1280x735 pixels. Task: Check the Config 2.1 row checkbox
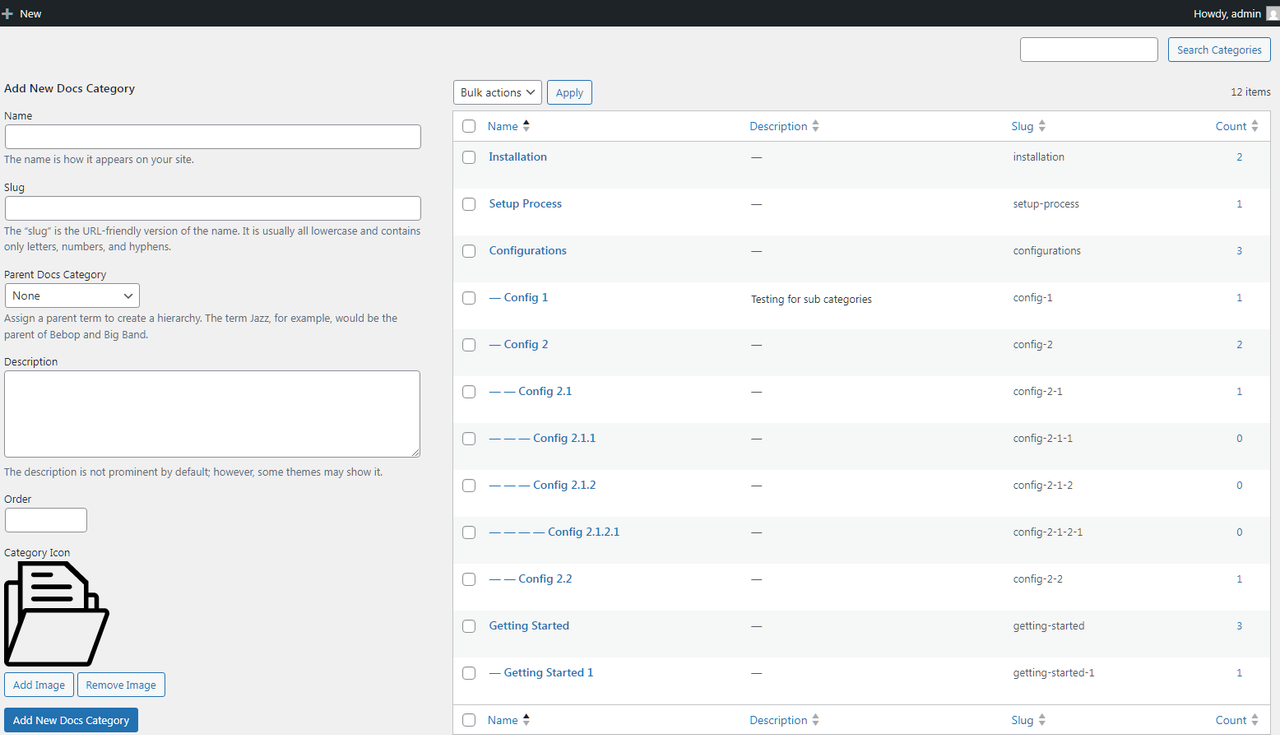468,391
